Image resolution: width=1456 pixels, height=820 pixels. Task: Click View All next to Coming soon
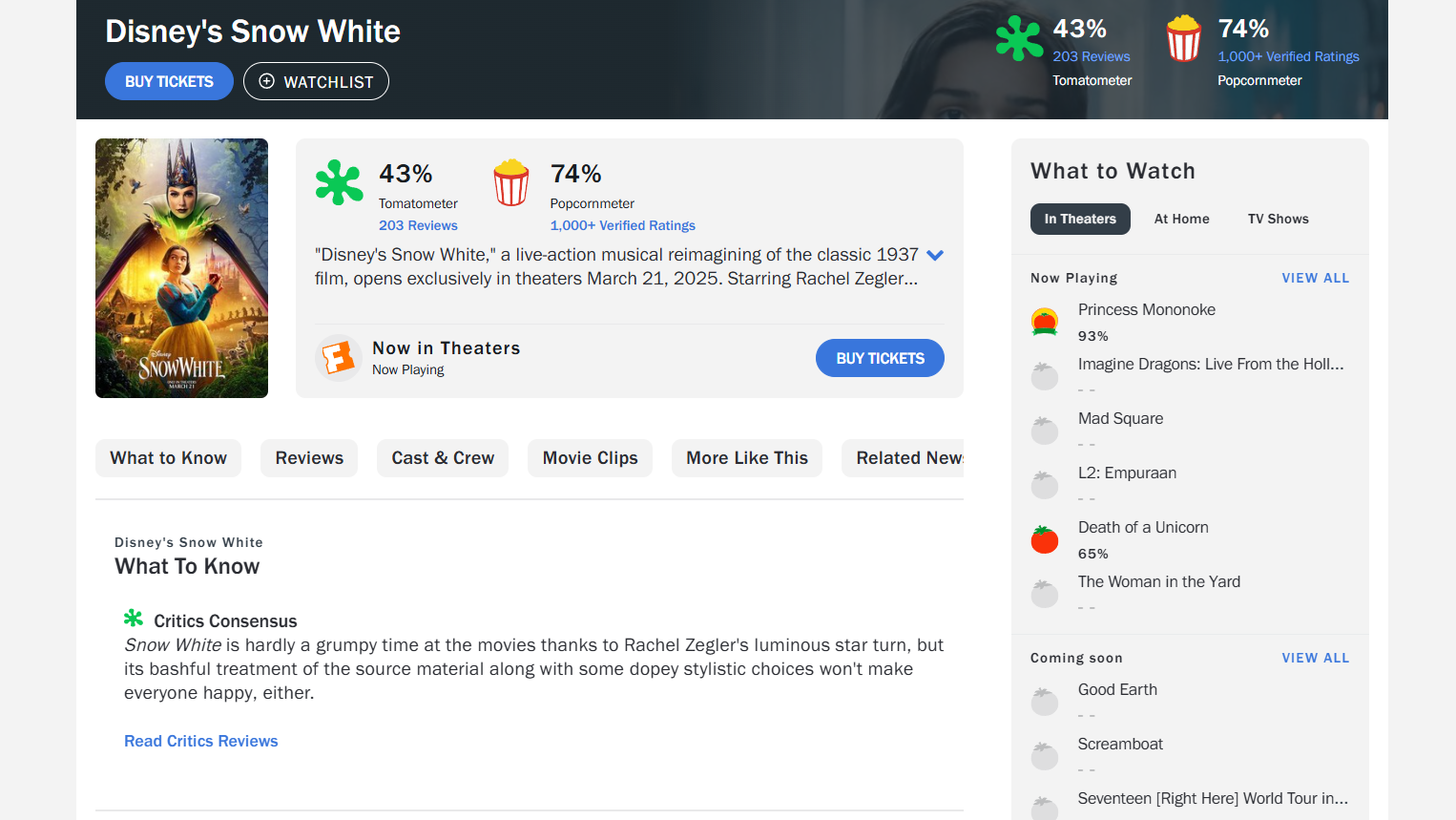point(1316,658)
